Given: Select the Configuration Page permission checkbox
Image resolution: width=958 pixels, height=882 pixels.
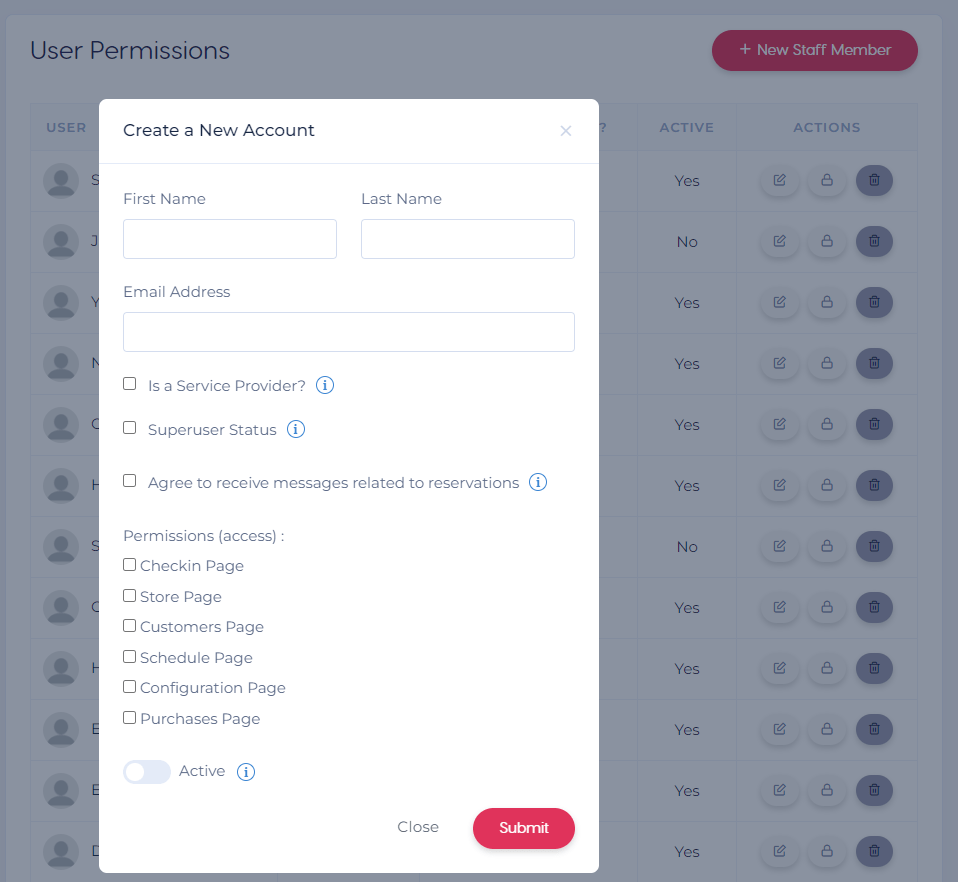Looking at the screenshot, I should (130, 687).
